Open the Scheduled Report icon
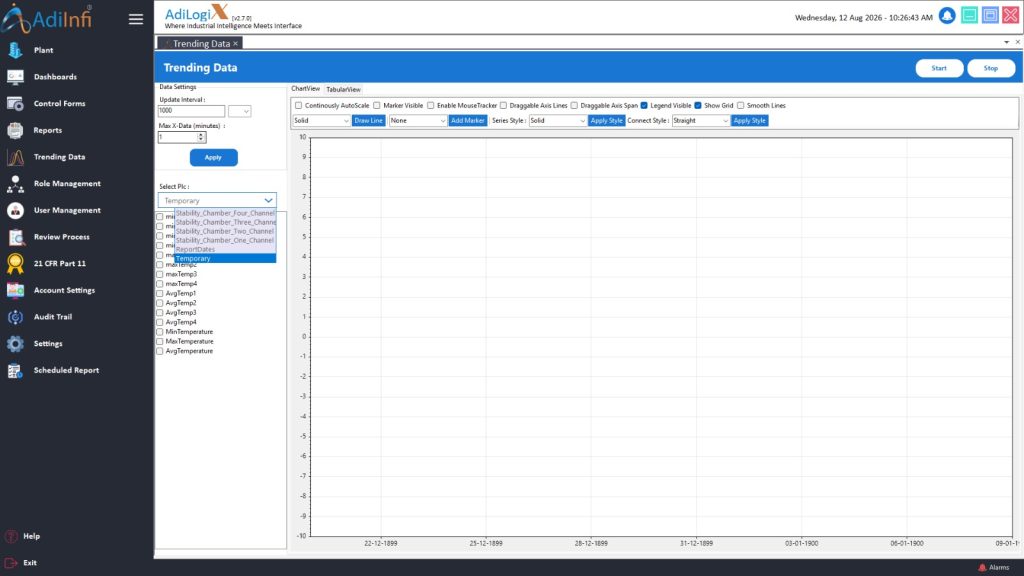Viewport: 1024px width, 576px height. point(15,370)
